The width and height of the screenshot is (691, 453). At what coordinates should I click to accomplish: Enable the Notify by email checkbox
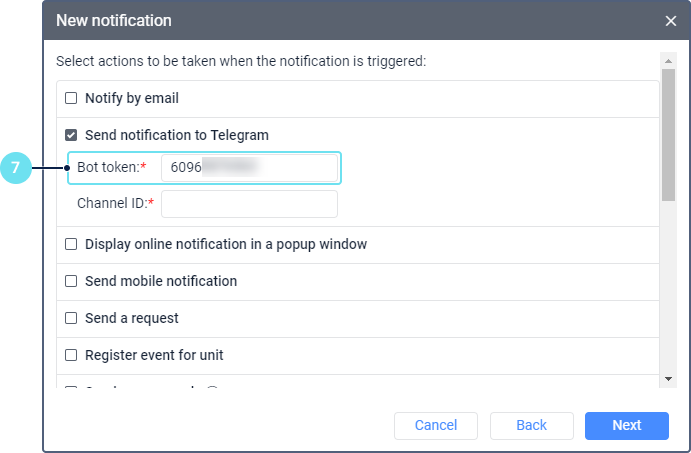(x=71, y=98)
